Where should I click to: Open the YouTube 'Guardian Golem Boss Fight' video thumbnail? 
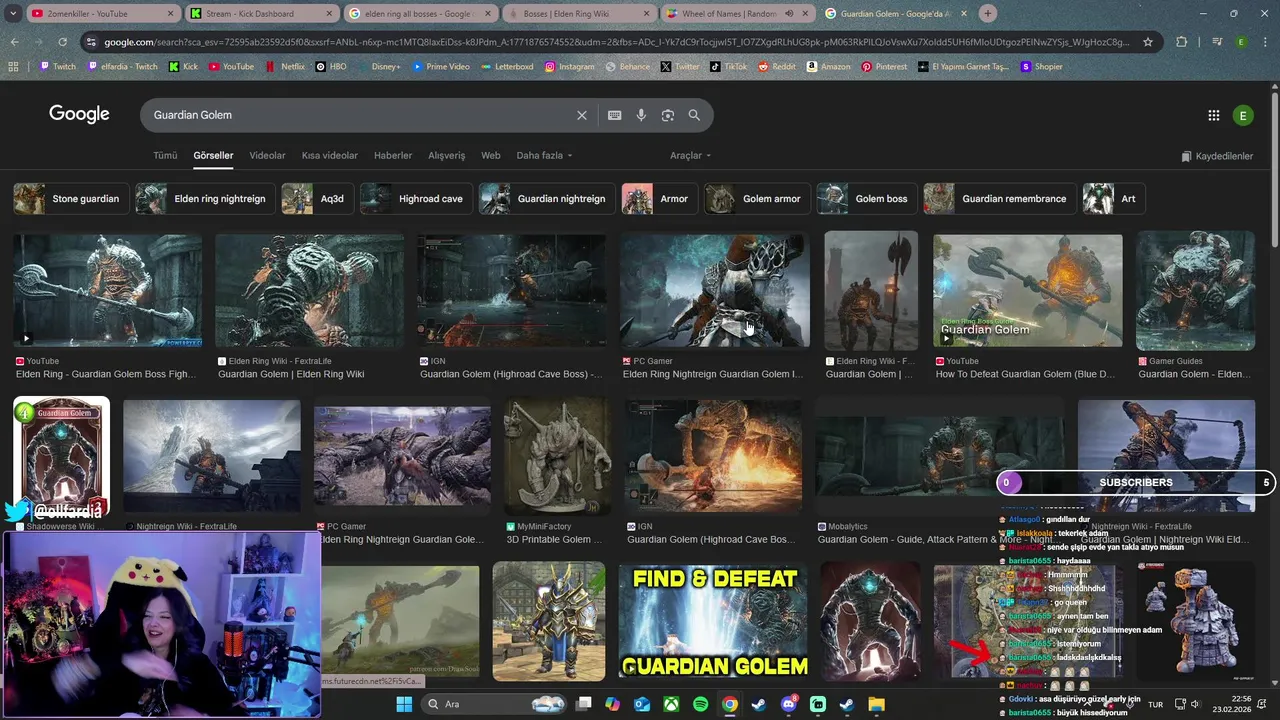pyautogui.click(x=108, y=290)
